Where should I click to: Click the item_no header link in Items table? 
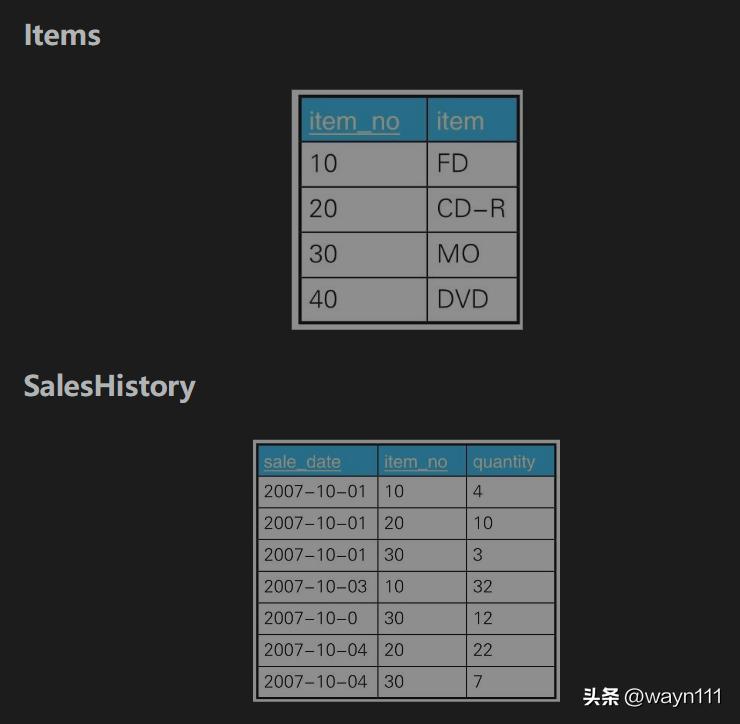coord(354,121)
